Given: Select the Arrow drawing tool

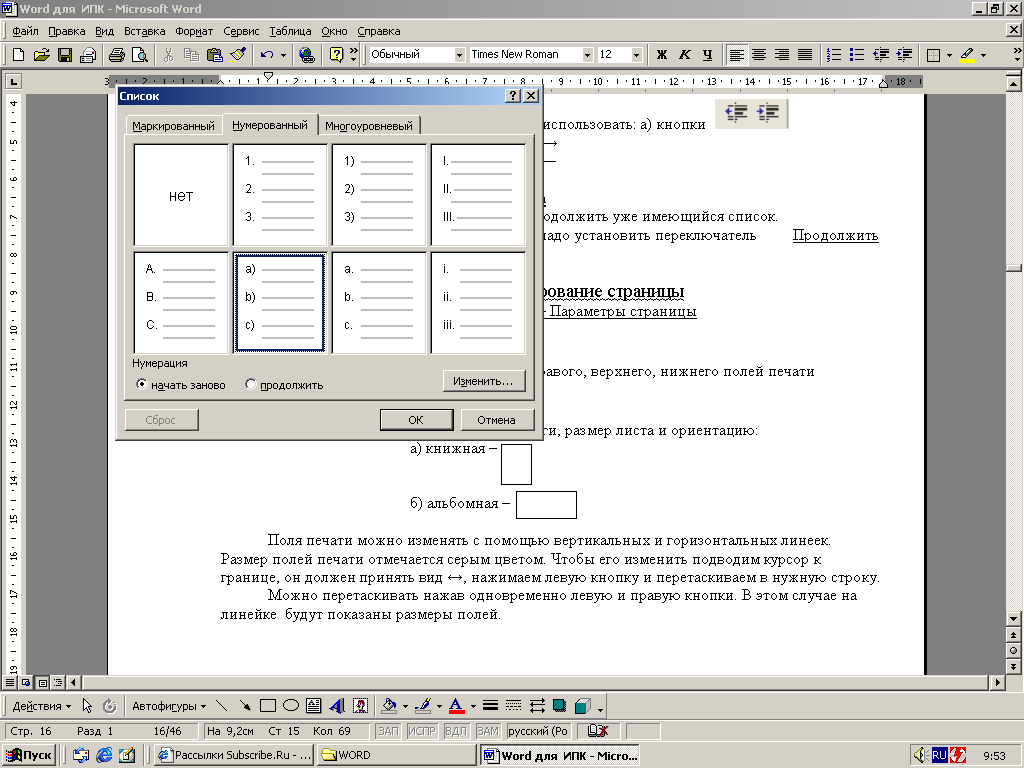Looking at the screenshot, I should pos(245,705).
